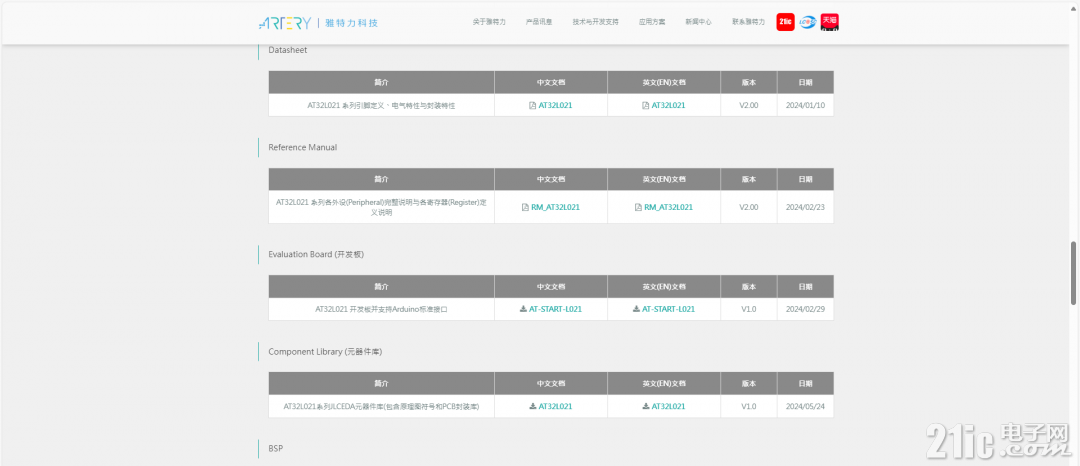Open the 新闻中心 menu
This screenshot has height=466, width=1080.
coord(698,22)
